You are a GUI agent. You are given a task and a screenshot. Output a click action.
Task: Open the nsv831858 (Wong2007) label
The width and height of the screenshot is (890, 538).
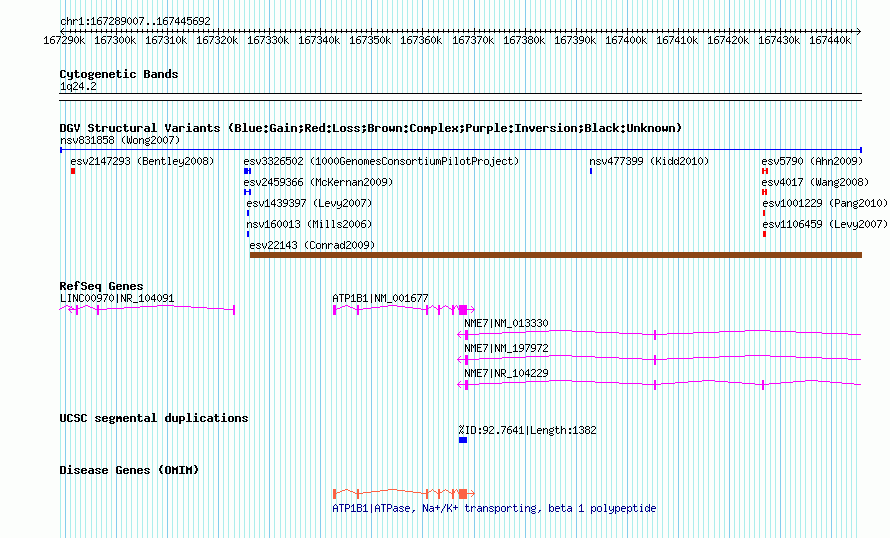(120, 140)
